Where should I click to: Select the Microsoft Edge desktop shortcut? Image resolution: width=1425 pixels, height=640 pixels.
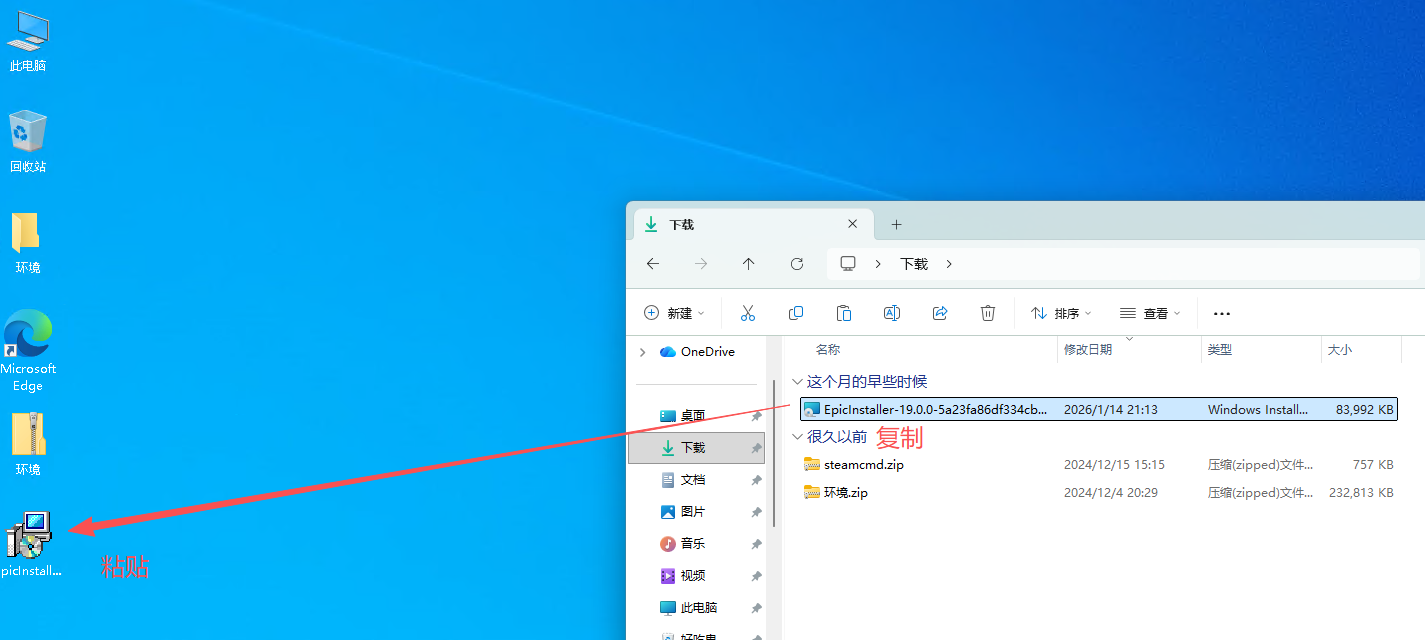pos(28,350)
